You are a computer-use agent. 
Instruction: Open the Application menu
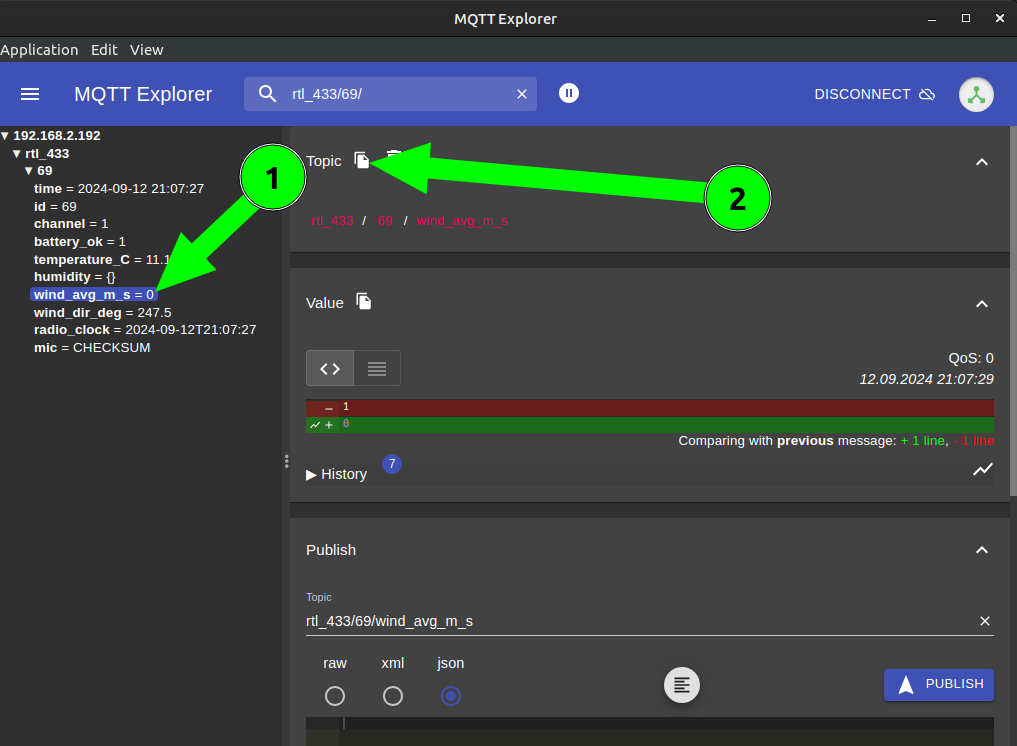(x=39, y=50)
